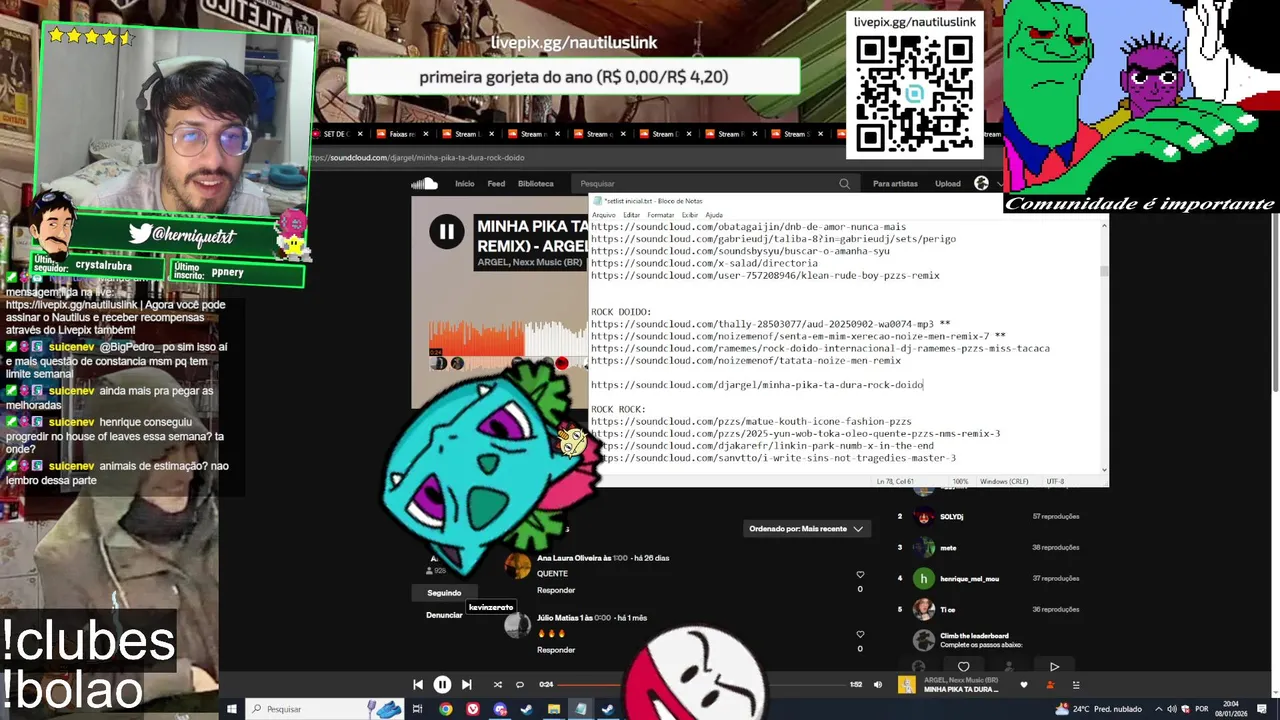Click the orange follow artist icon in player bar
This screenshot has height=720, width=1280.
click(x=1050, y=685)
